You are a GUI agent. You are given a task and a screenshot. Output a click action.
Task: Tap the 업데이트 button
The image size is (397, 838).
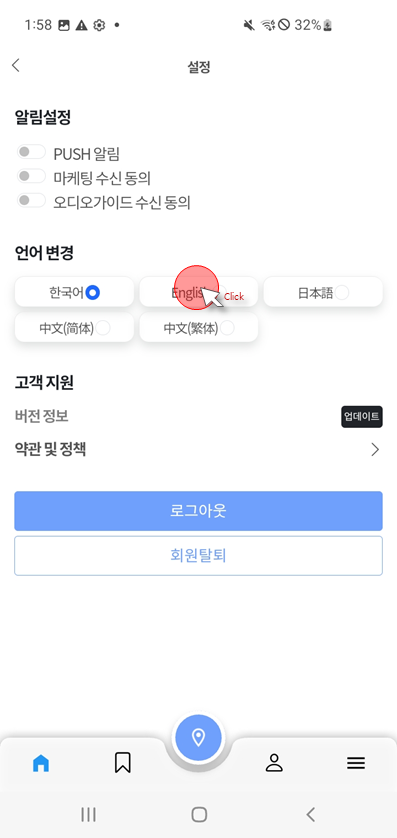point(362,416)
